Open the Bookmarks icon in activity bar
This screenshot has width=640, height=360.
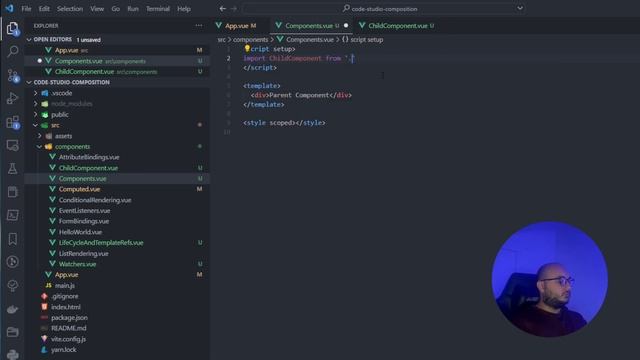click(13, 239)
